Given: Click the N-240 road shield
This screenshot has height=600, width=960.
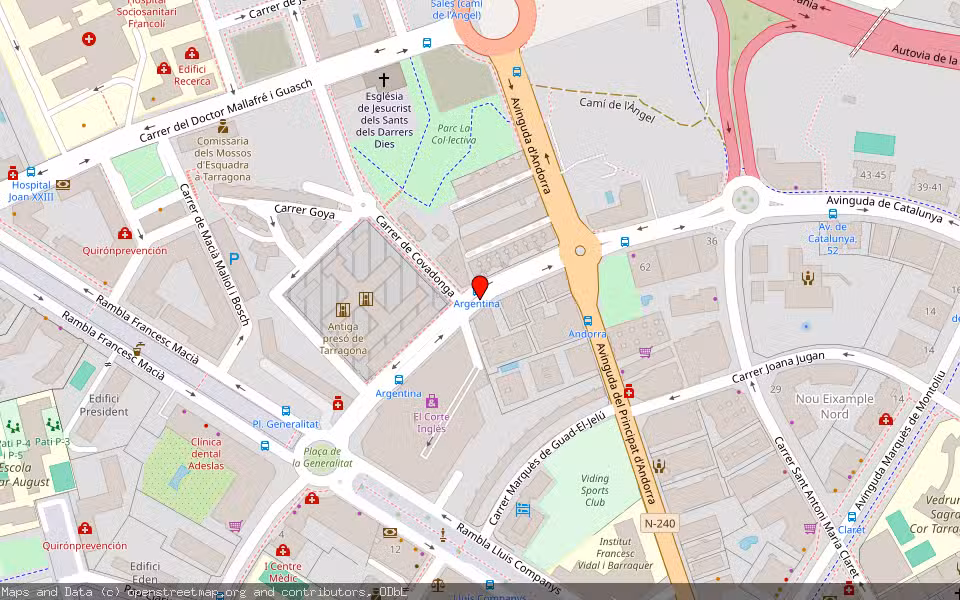Looking at the screenshot, I should [x=660, y=523].
